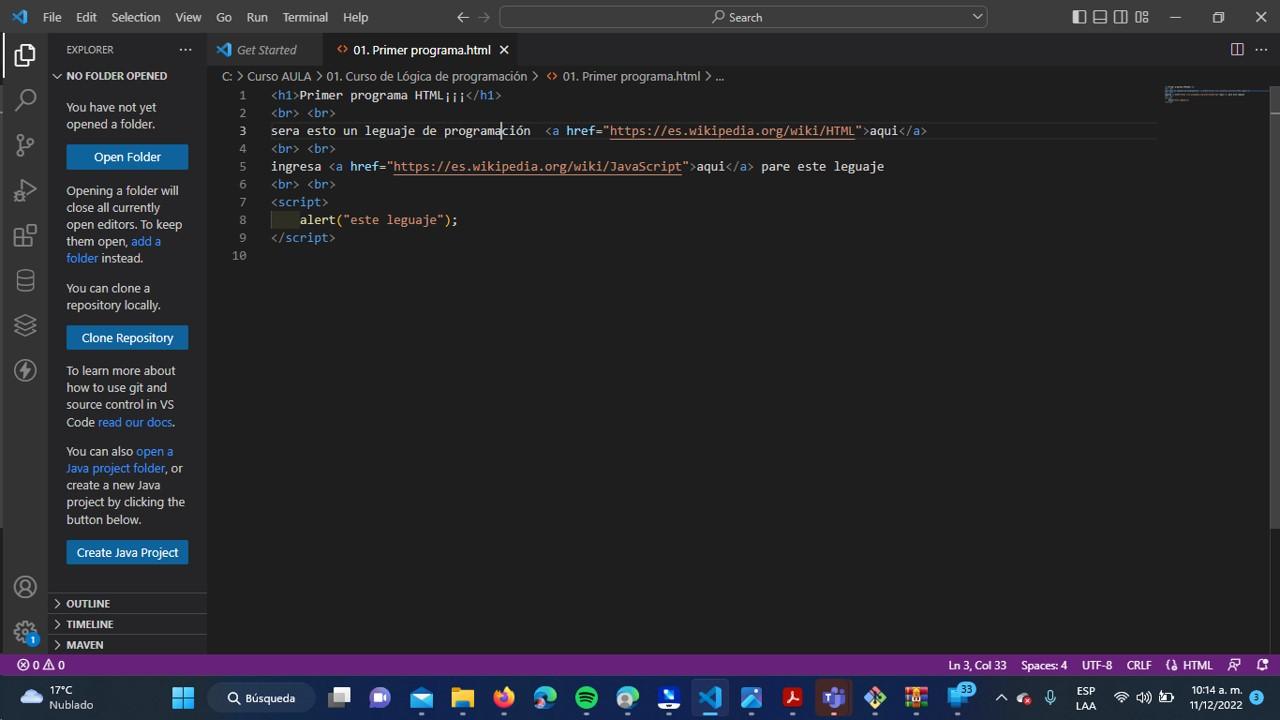The width and height of the screenshot is (1280, 720).
Task: Click the VS Code logo in title bar
Action: (x=19, y=17)
